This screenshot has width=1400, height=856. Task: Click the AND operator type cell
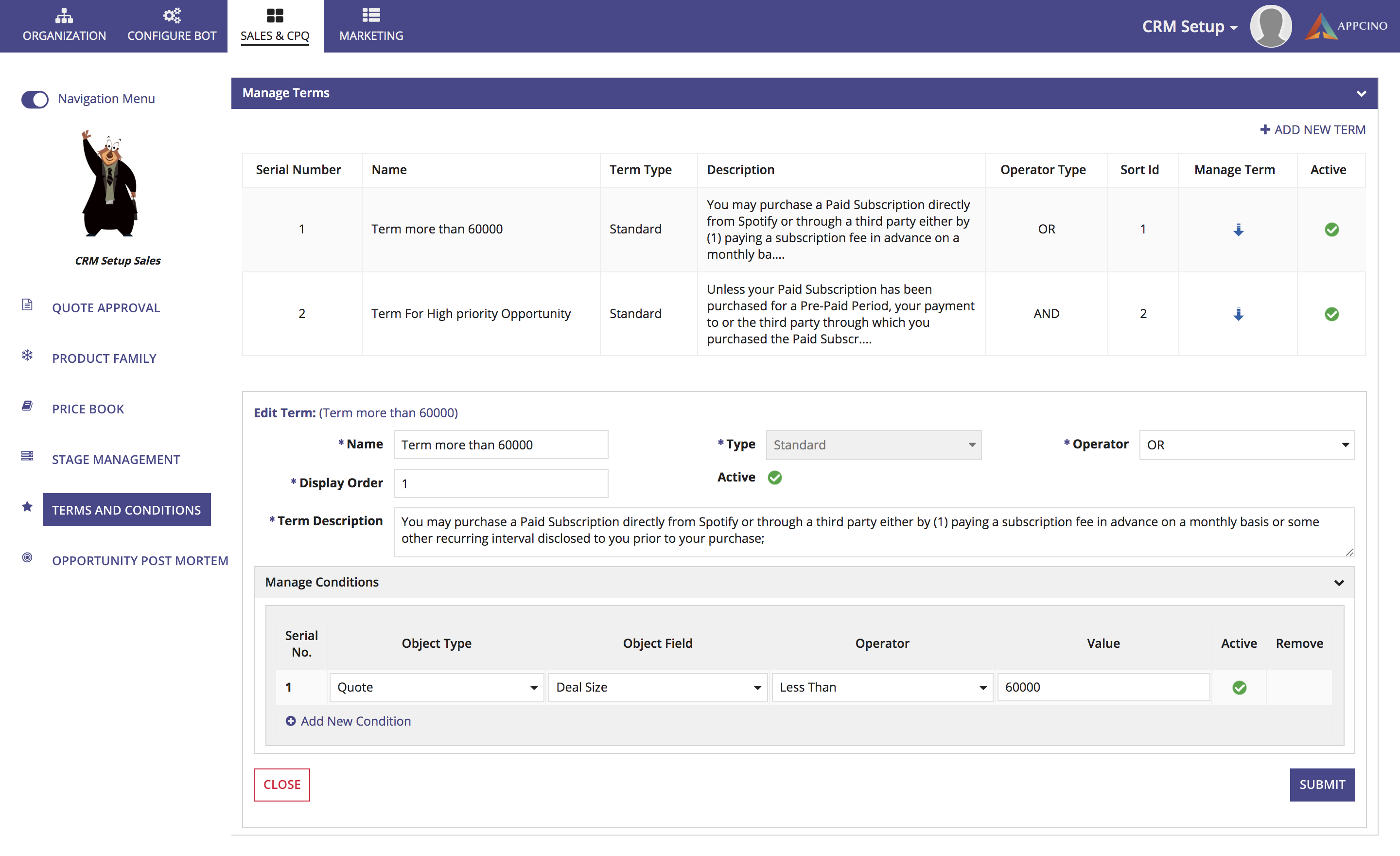1046,314
